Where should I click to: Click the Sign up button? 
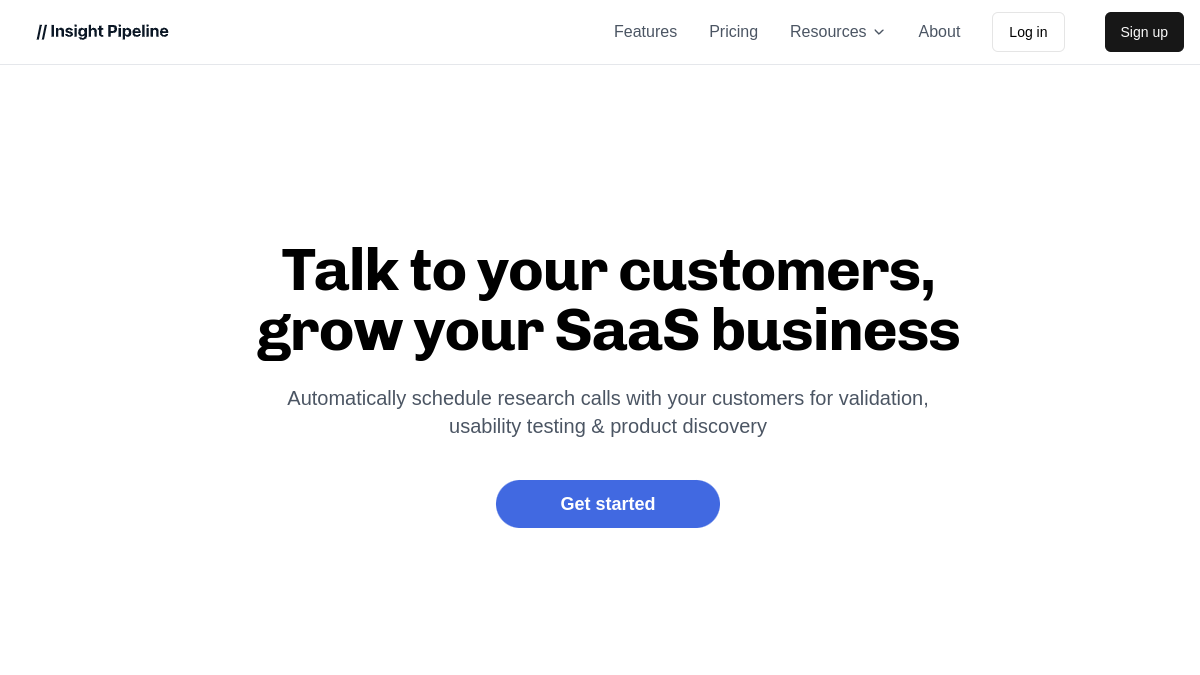click(1144, 32)
